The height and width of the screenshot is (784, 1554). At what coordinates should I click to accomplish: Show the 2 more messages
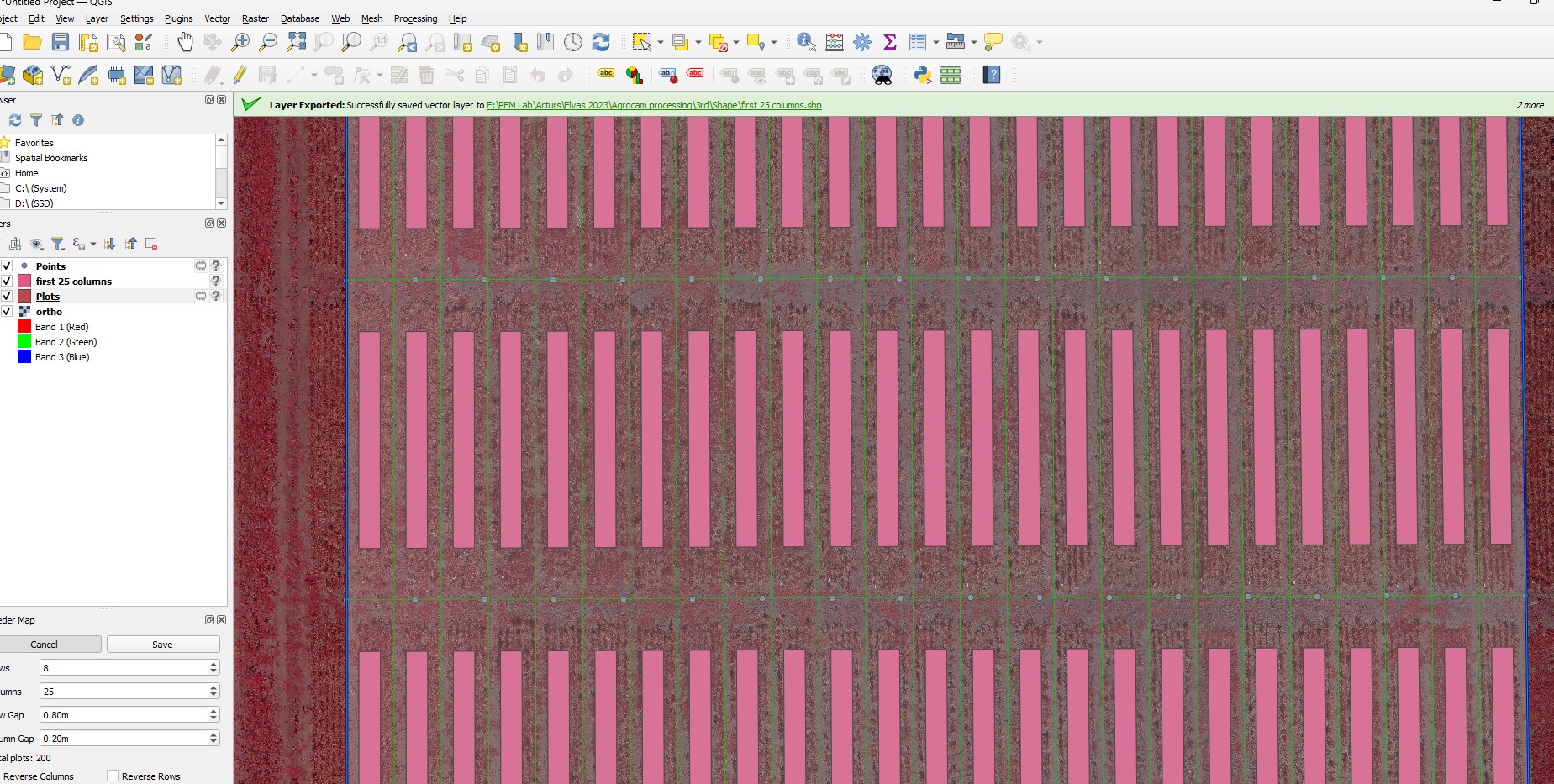click(x=1530, y=105)
